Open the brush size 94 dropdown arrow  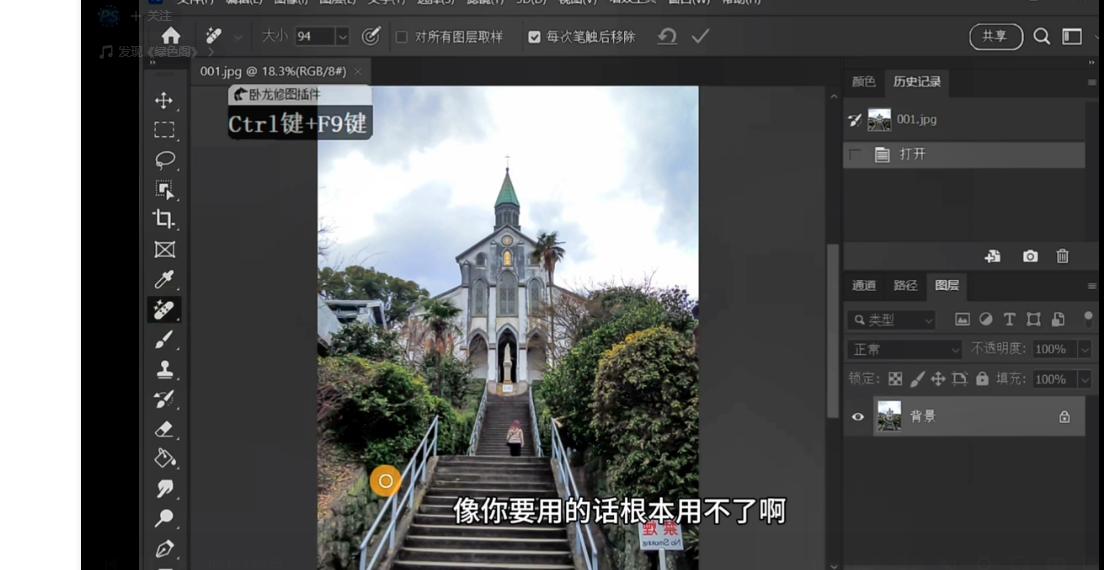[342, 37]
